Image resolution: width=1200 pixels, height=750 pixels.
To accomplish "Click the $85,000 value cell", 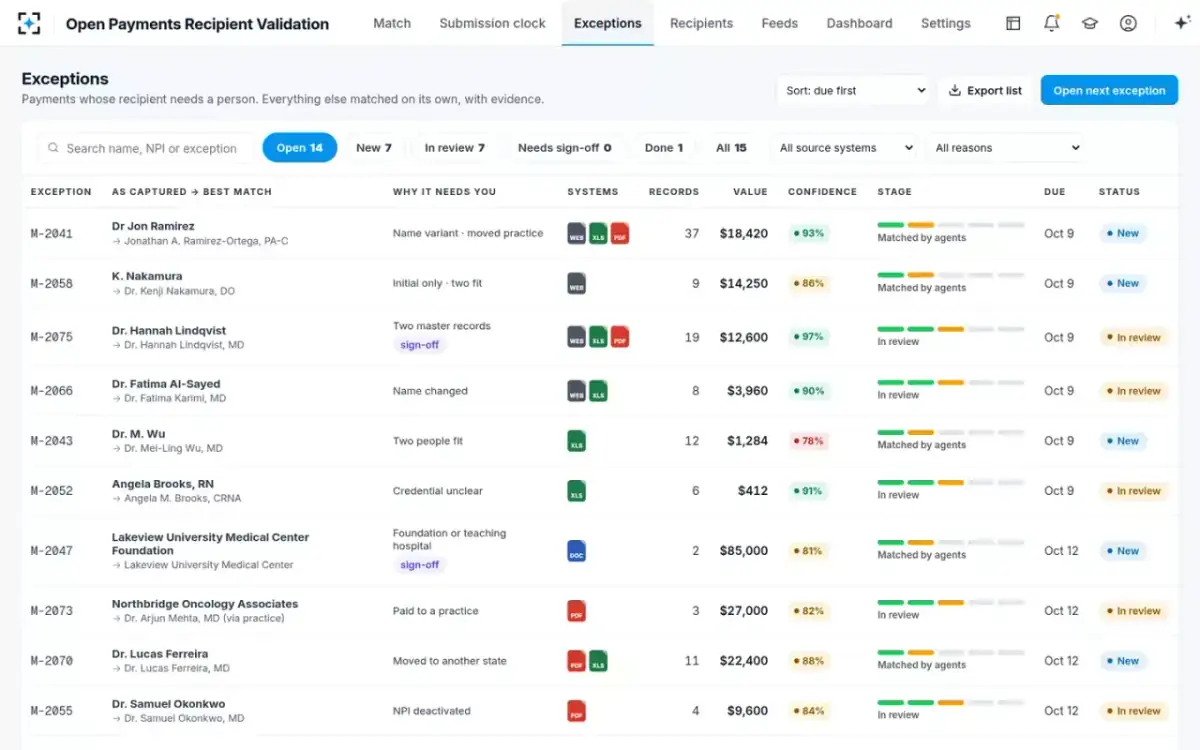I will coord(744,551).
